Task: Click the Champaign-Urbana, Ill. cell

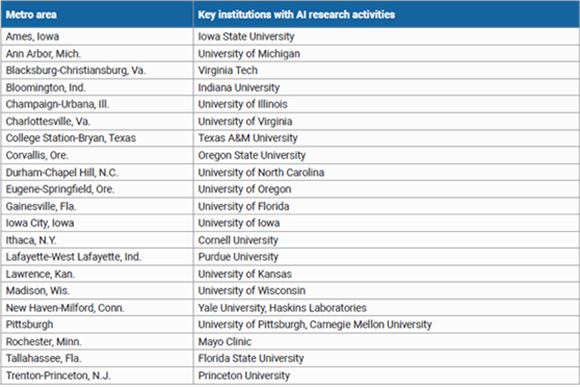Action: click(97, 104)
